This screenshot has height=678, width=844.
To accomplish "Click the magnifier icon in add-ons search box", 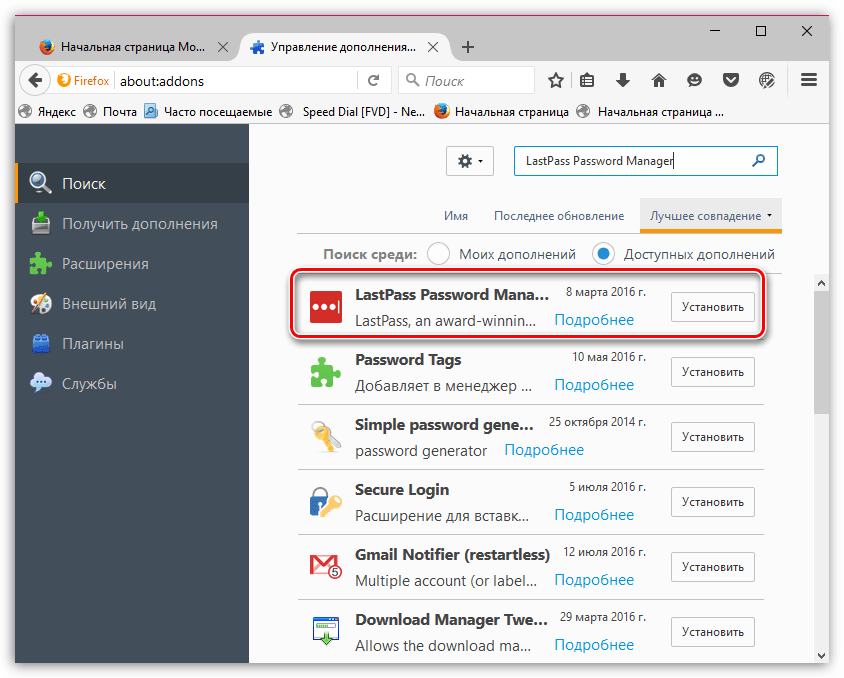I will (x=758, y=160).
